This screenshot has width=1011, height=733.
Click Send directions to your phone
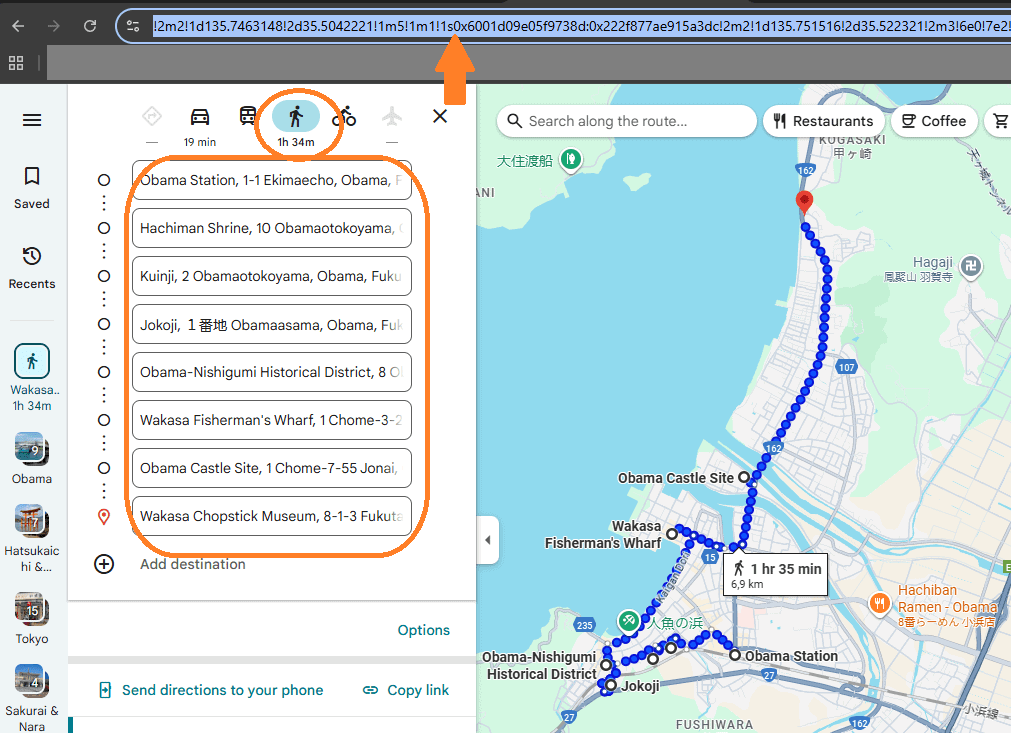(x=209, y=690)
